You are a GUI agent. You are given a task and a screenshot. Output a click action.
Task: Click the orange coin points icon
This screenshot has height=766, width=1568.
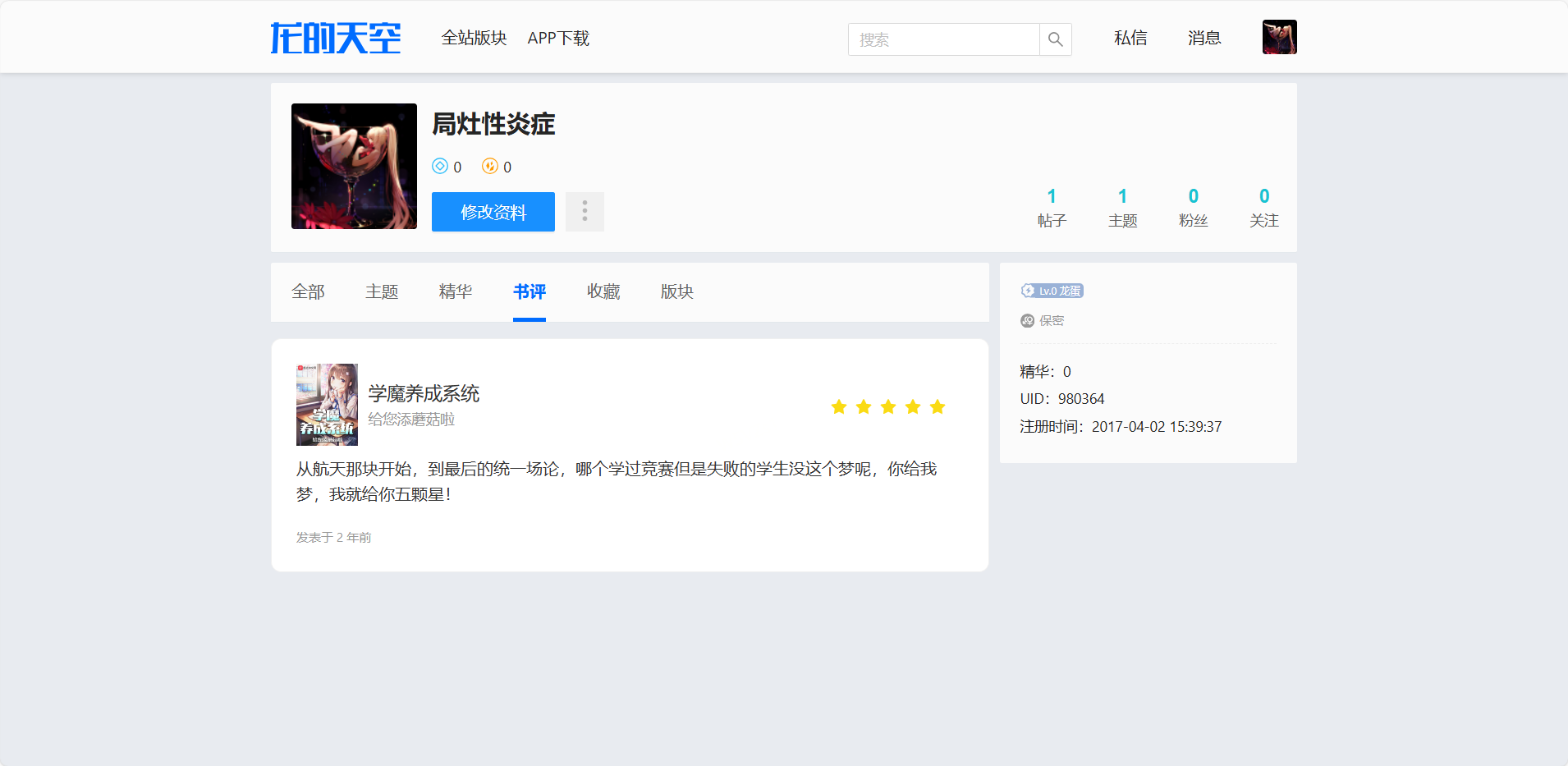click(x=490, y=166)
